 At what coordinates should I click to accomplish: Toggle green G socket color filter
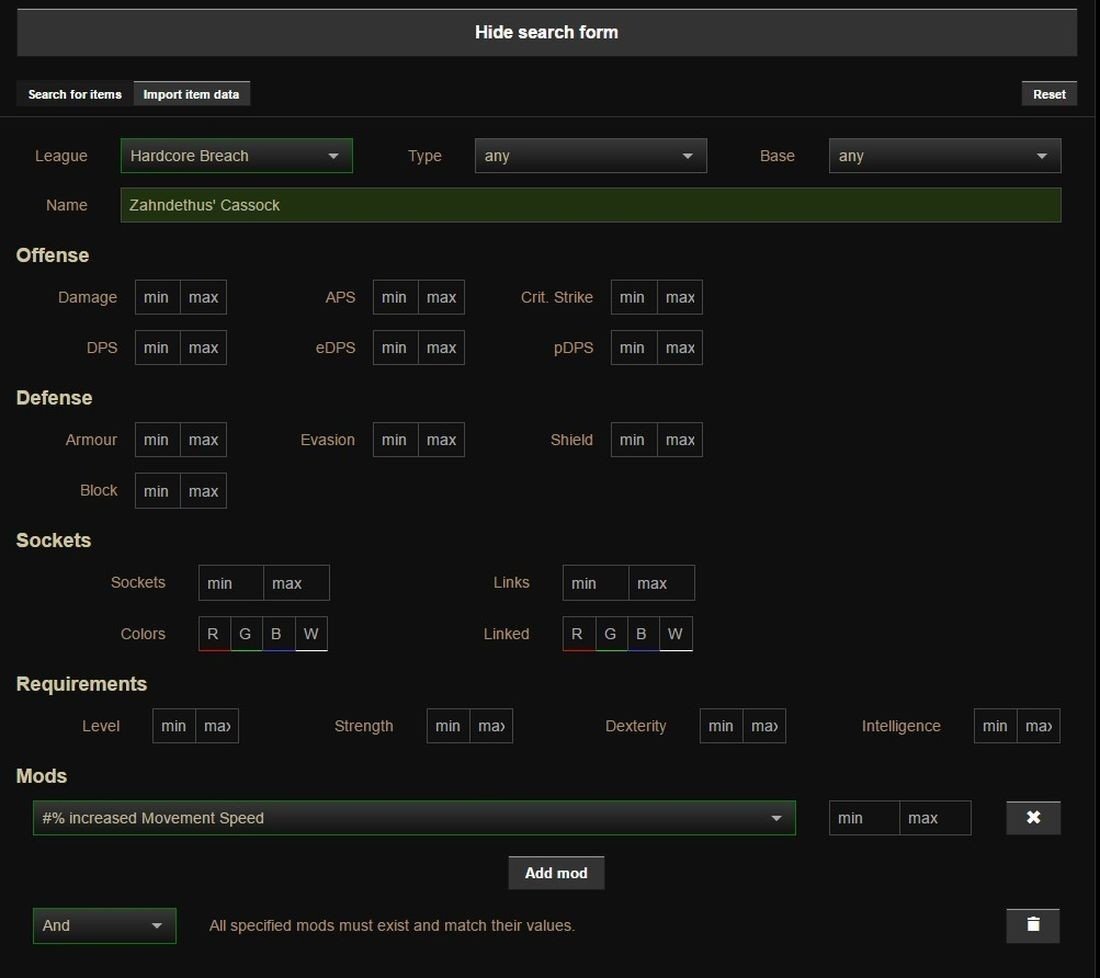tap(246, 634)
